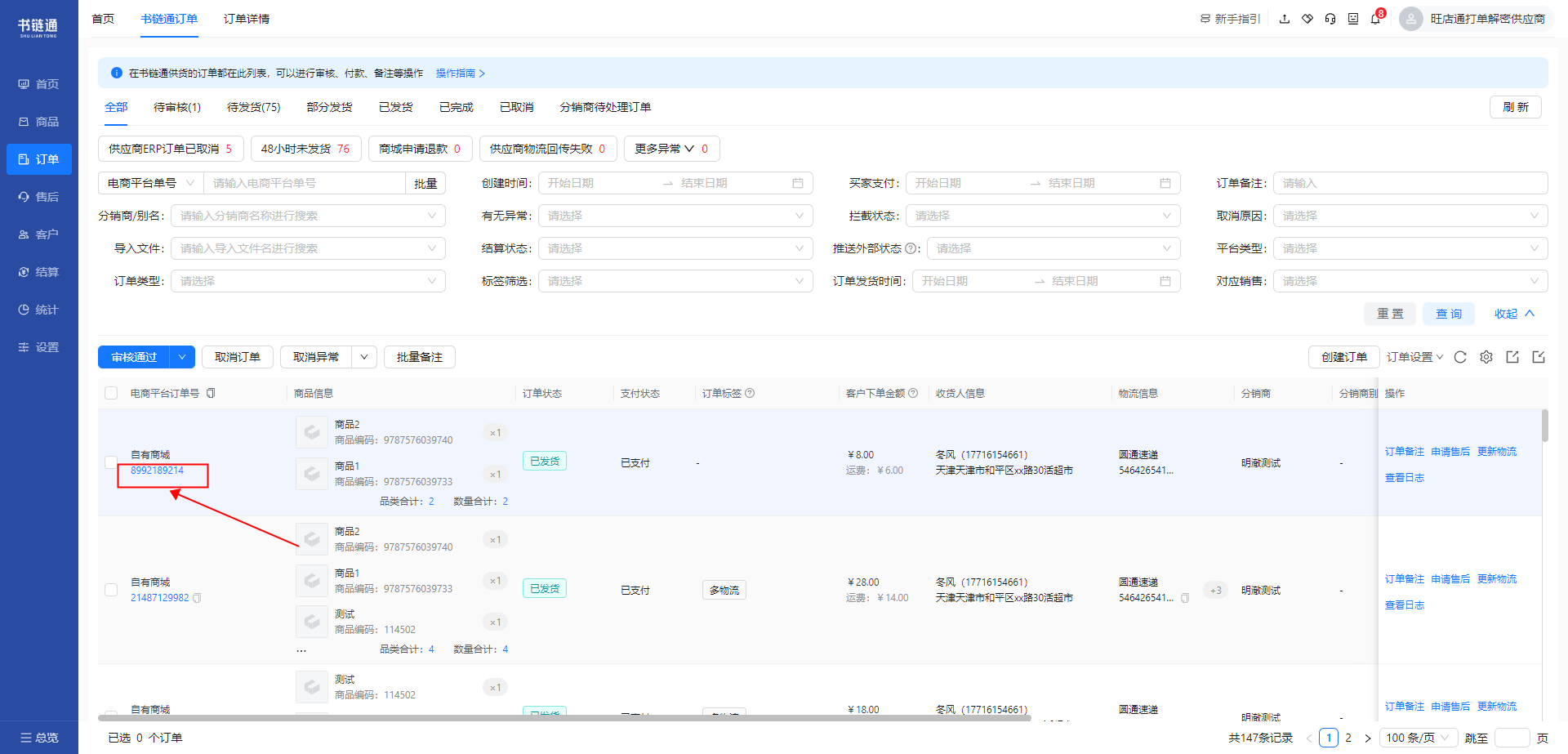Open 客户 in the left sidebar
1568x754 pixels.
(x=39, y=234)
